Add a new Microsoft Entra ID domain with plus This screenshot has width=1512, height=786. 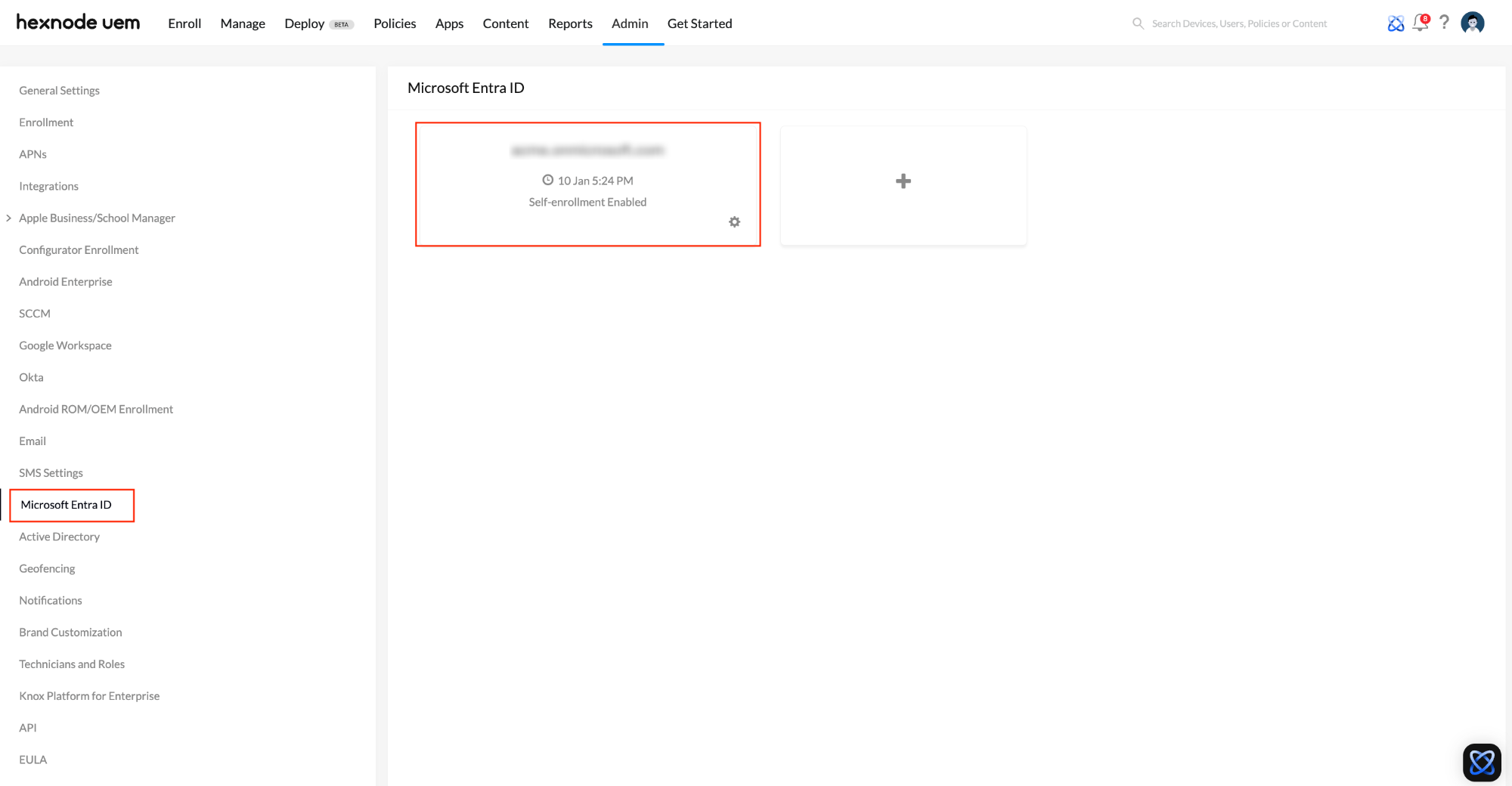pyautogui.click(x=903, y=181)
